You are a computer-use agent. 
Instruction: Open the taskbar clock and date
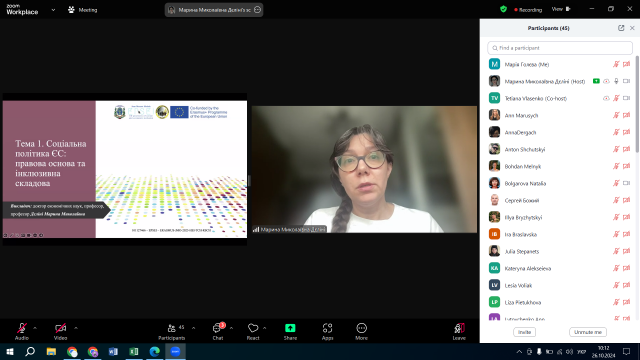(604, 351)
